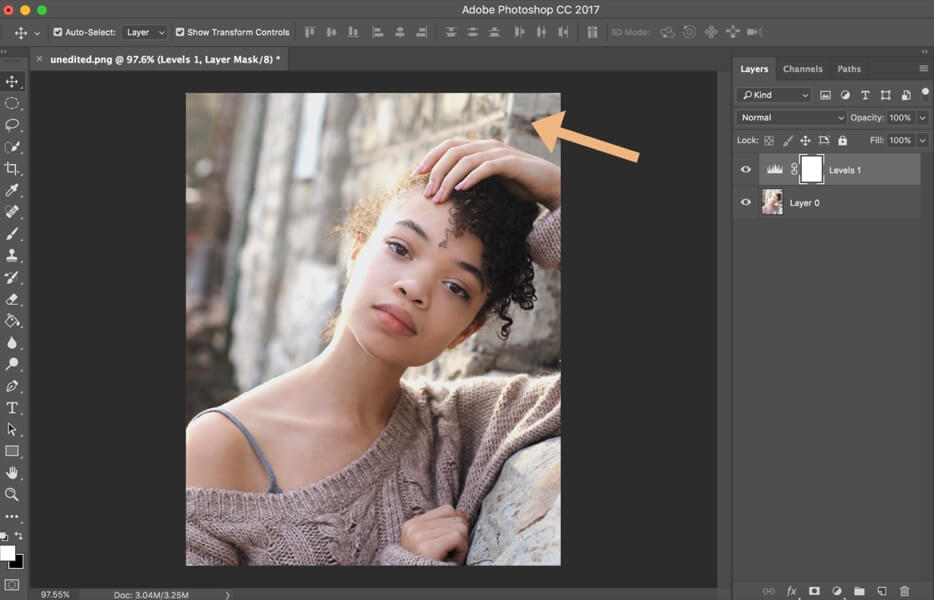934x600 pixels.
Task: Pick the Type tool
Action: click(13, 408)
